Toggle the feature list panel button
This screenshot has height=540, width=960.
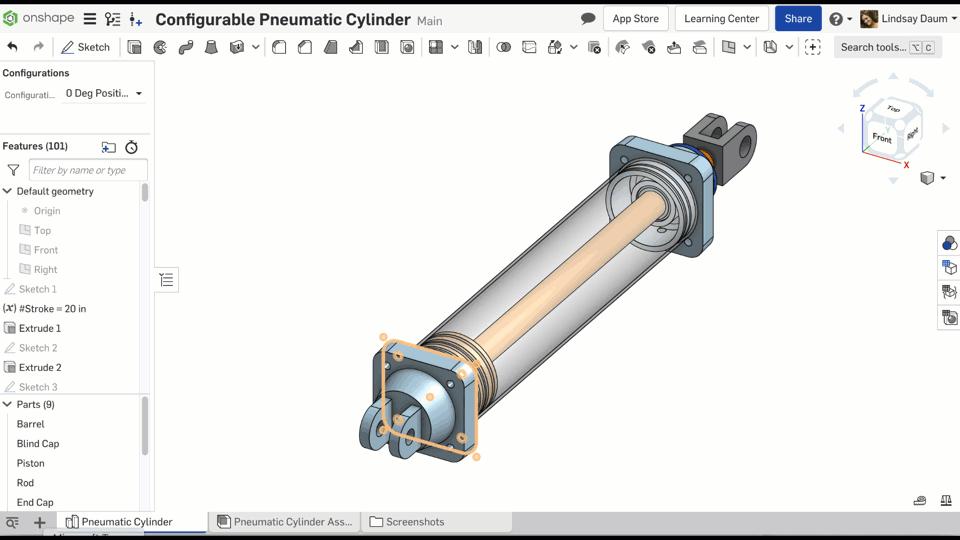coord(167,280)
